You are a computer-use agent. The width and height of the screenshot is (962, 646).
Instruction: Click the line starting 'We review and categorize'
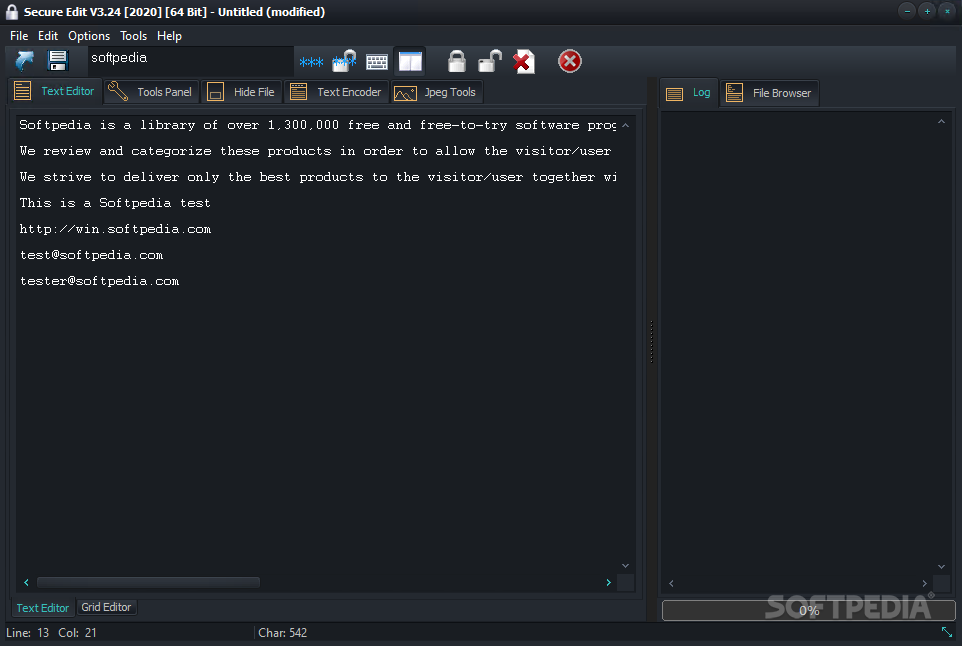315,151
